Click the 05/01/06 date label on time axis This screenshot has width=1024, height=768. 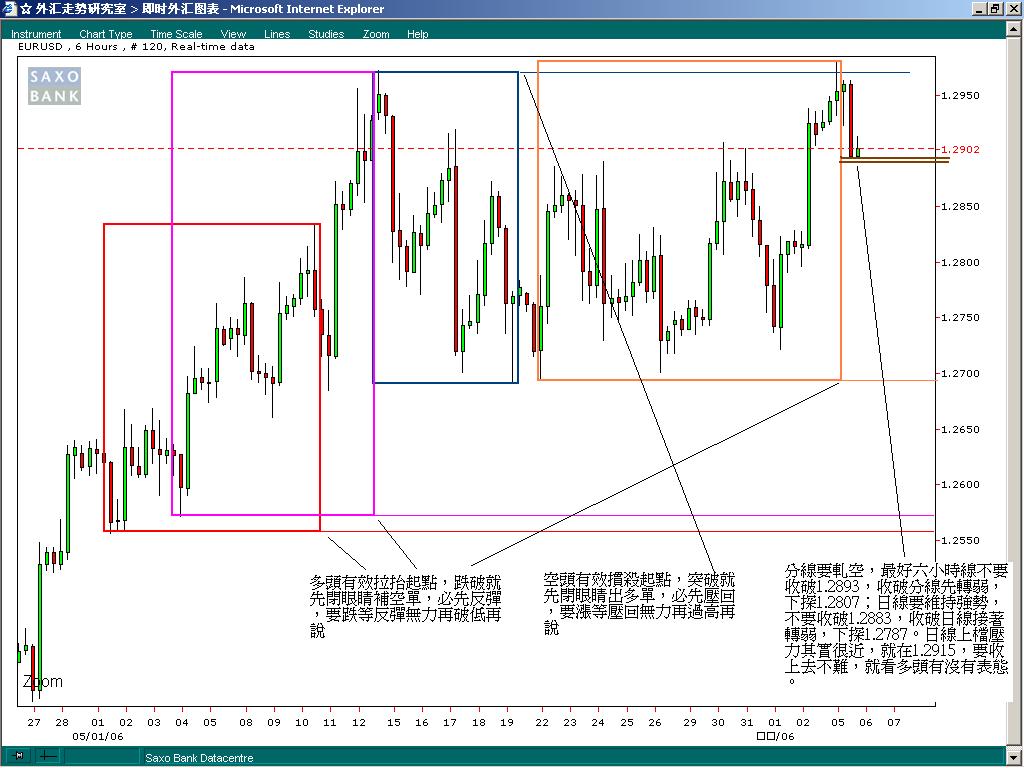(x=98, y=736)
